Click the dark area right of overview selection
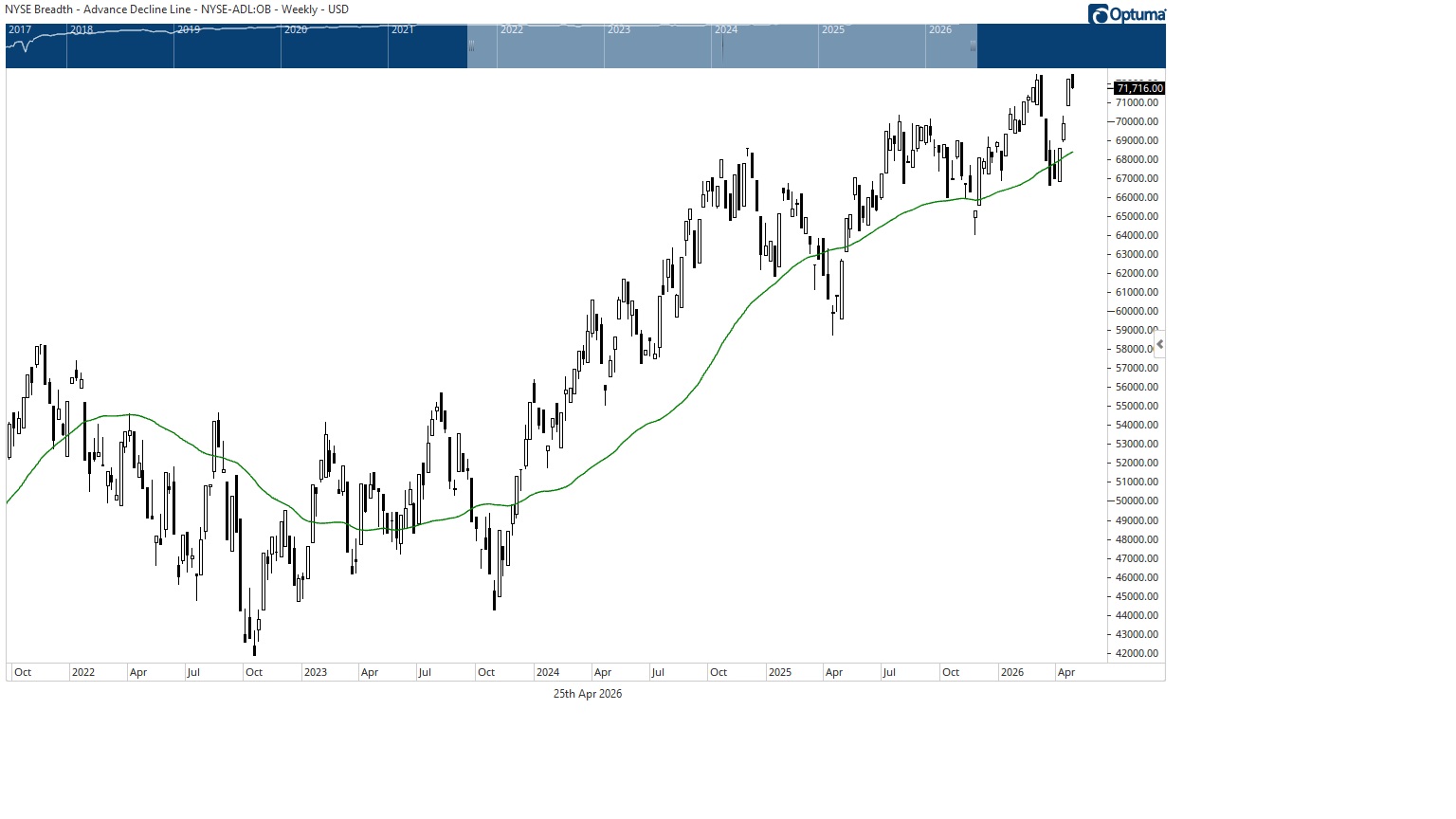 (1071, 45)
